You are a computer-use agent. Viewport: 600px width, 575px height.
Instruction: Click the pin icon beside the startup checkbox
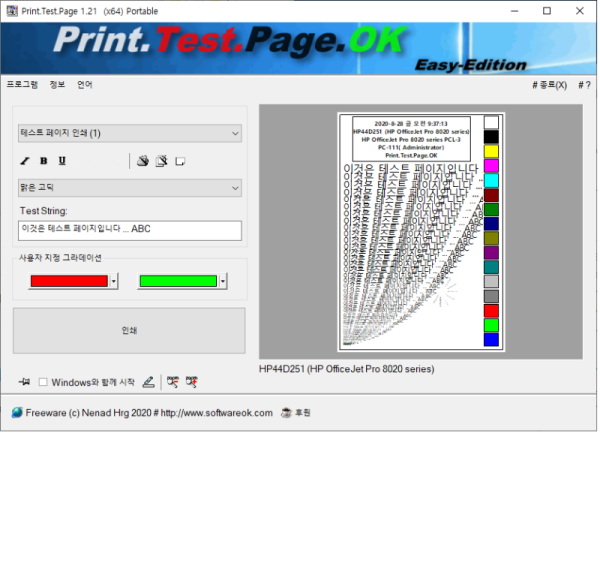point(24,382)
